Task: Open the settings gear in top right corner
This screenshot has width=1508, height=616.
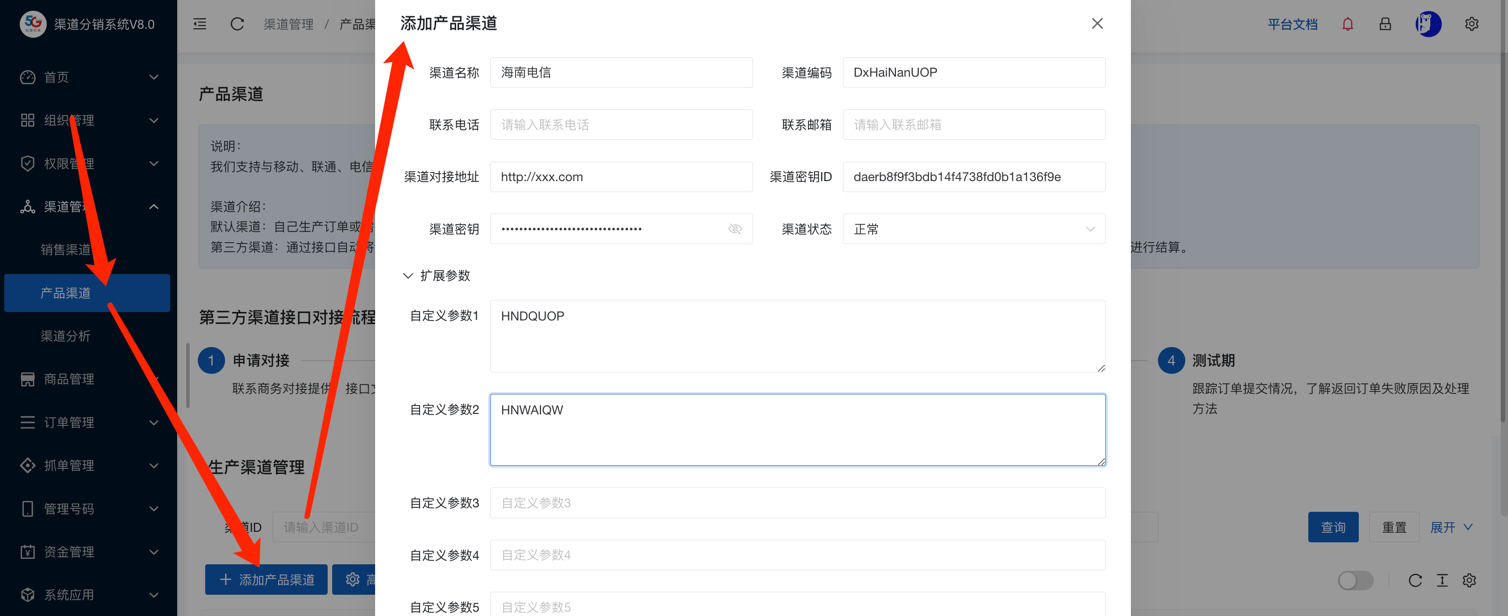Action: coord(1471,23)
